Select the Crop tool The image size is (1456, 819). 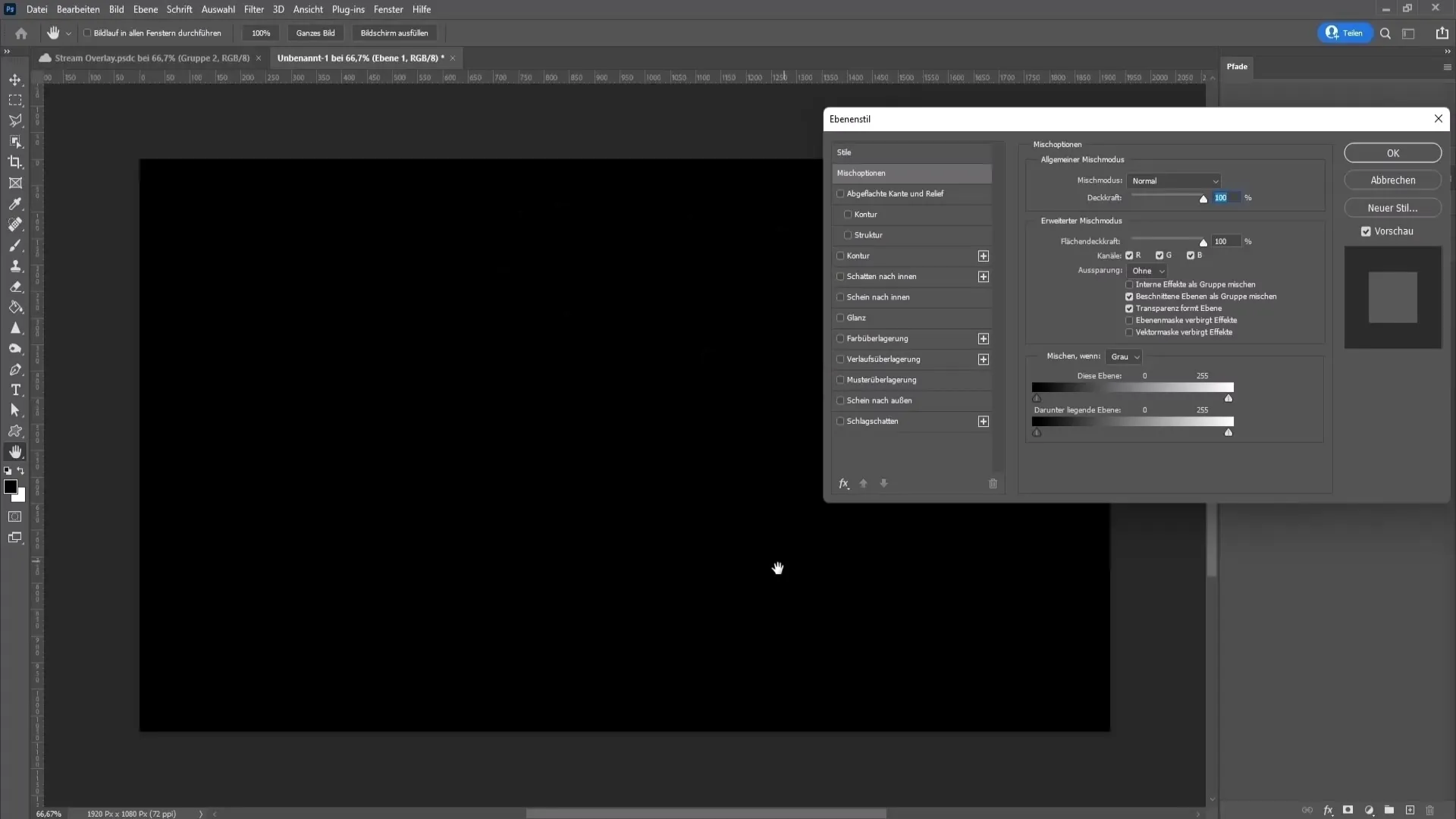click(x=15, y=162)
